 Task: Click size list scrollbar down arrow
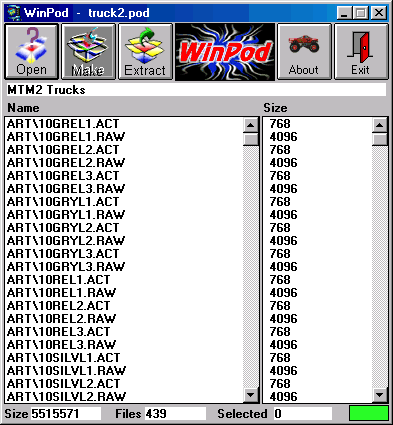pyautogui.click(x=379, y=395)
